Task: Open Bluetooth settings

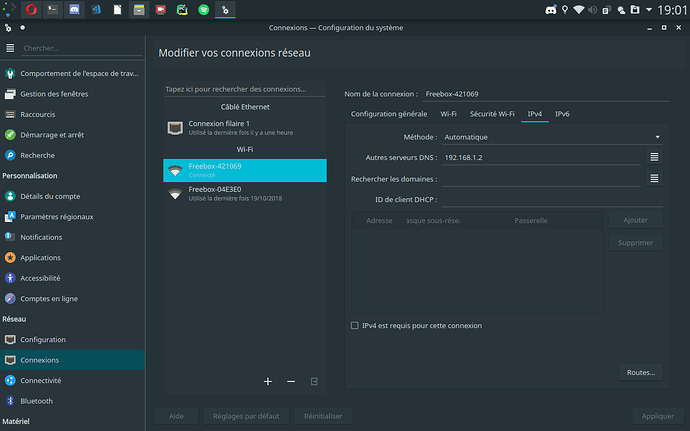Action: pos(73,401)
